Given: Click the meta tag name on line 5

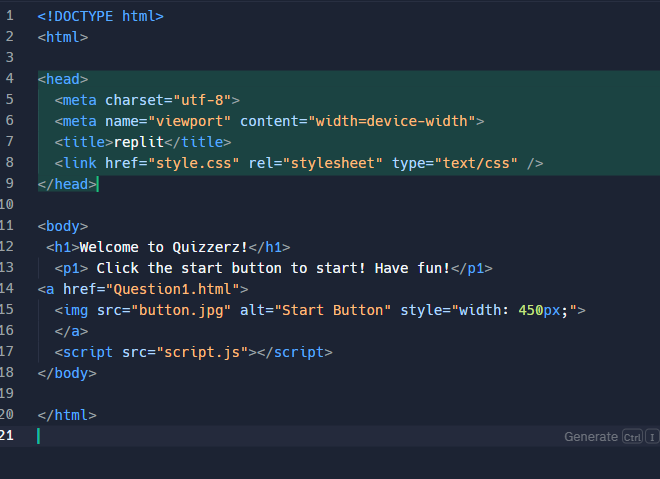Looking at the screenshot, I should tap(80, 100).
